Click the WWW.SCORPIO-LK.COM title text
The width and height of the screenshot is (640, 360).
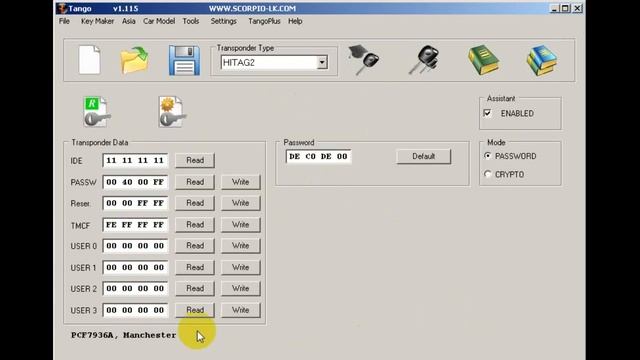coord(252,9)
